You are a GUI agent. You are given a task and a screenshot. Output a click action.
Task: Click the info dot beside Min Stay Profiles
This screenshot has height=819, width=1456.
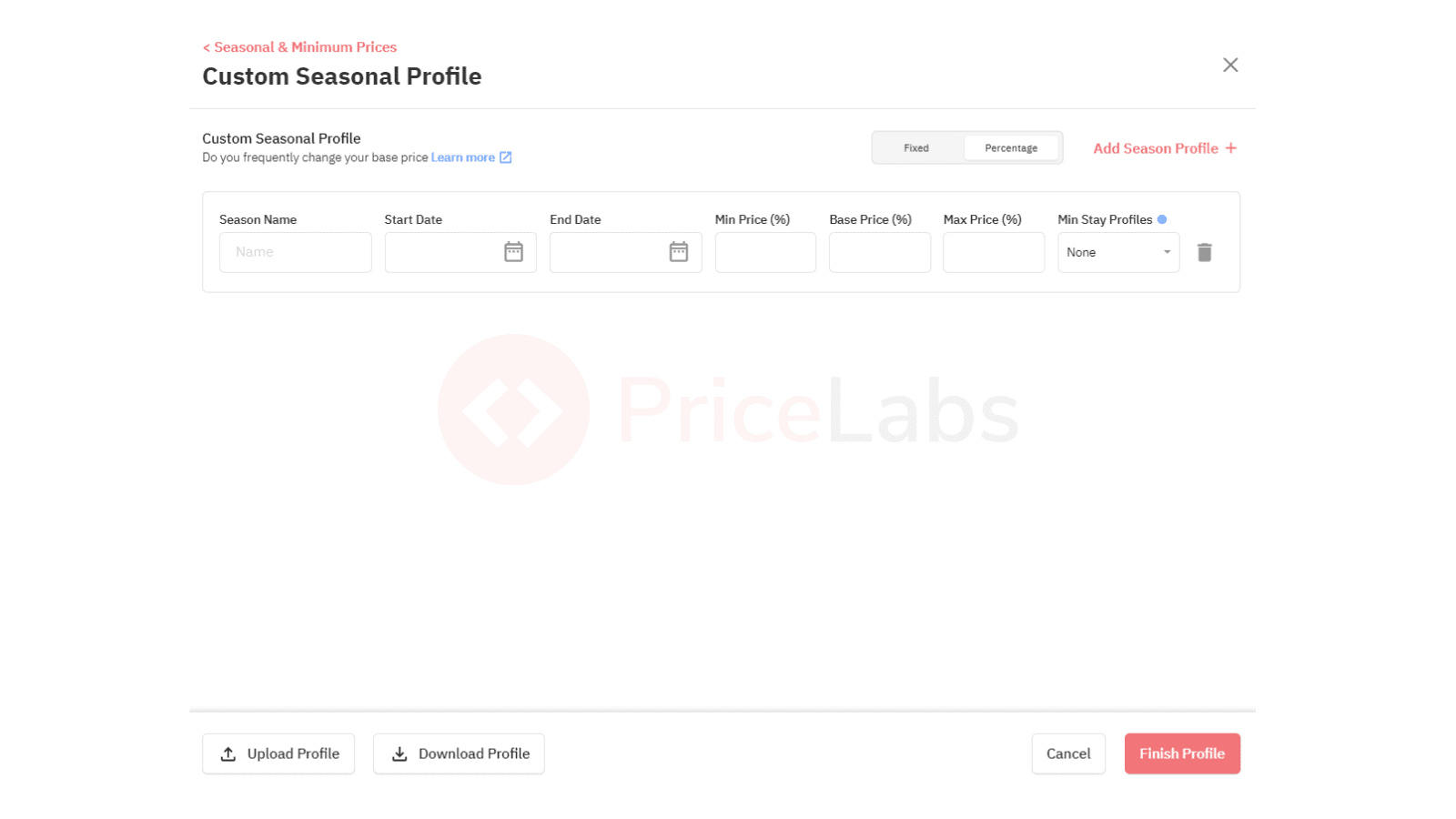coord(1163,219)
